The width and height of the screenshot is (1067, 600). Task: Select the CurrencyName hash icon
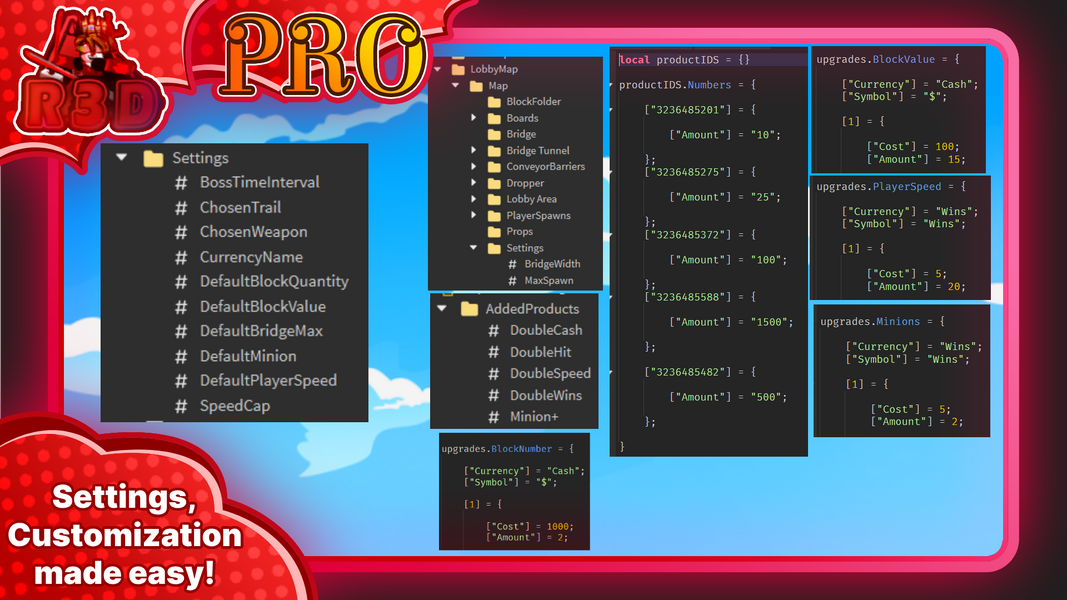pyautogui.click(x=181, y=257)
